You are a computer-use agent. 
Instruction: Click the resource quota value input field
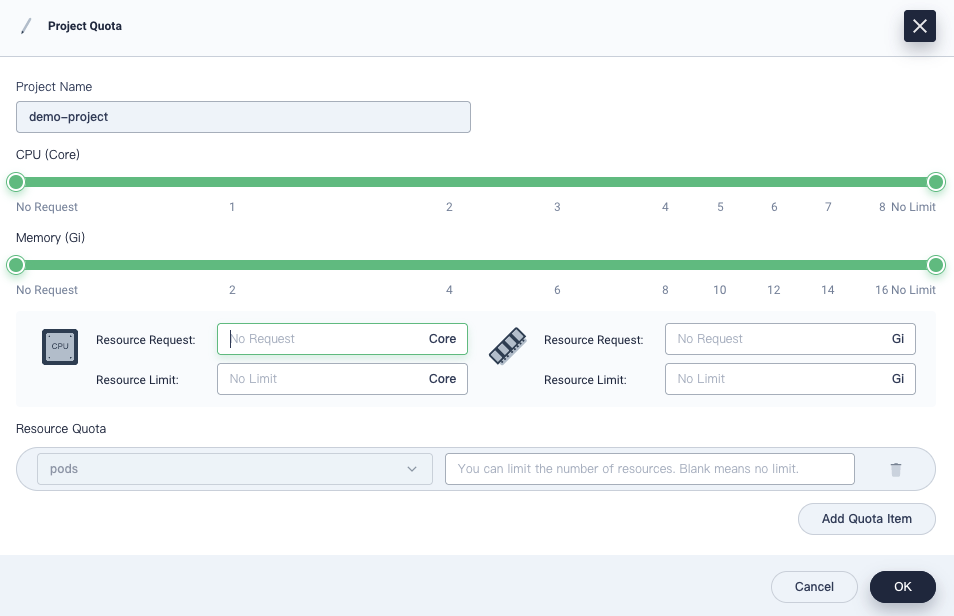pos(649,469)
